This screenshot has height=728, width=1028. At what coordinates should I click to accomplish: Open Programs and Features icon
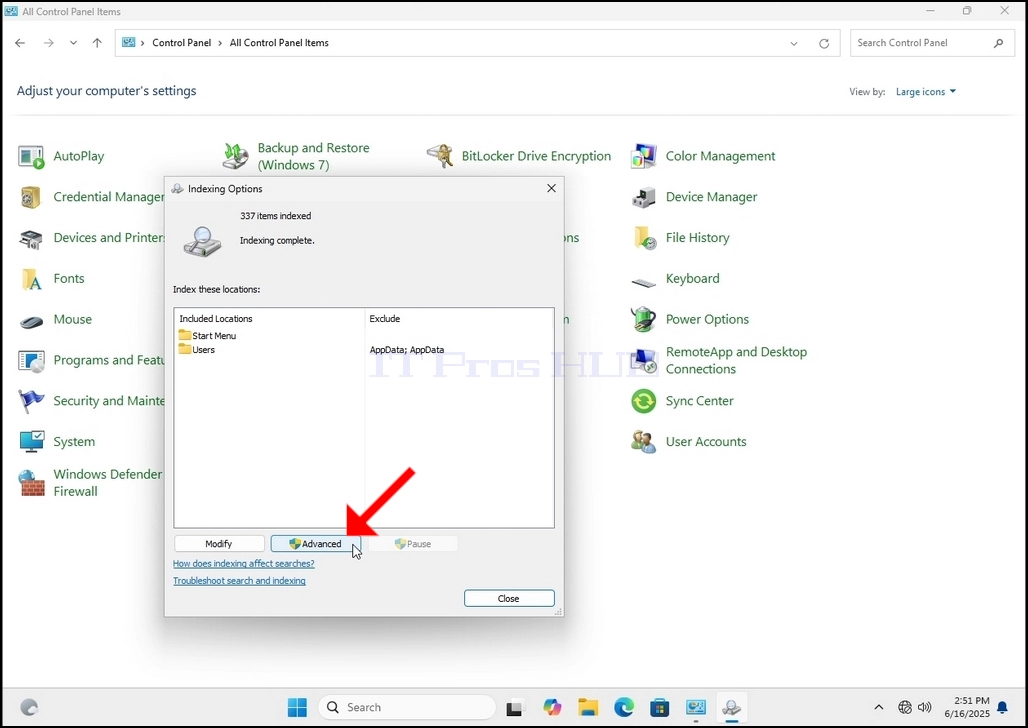(x=31, y=361)
